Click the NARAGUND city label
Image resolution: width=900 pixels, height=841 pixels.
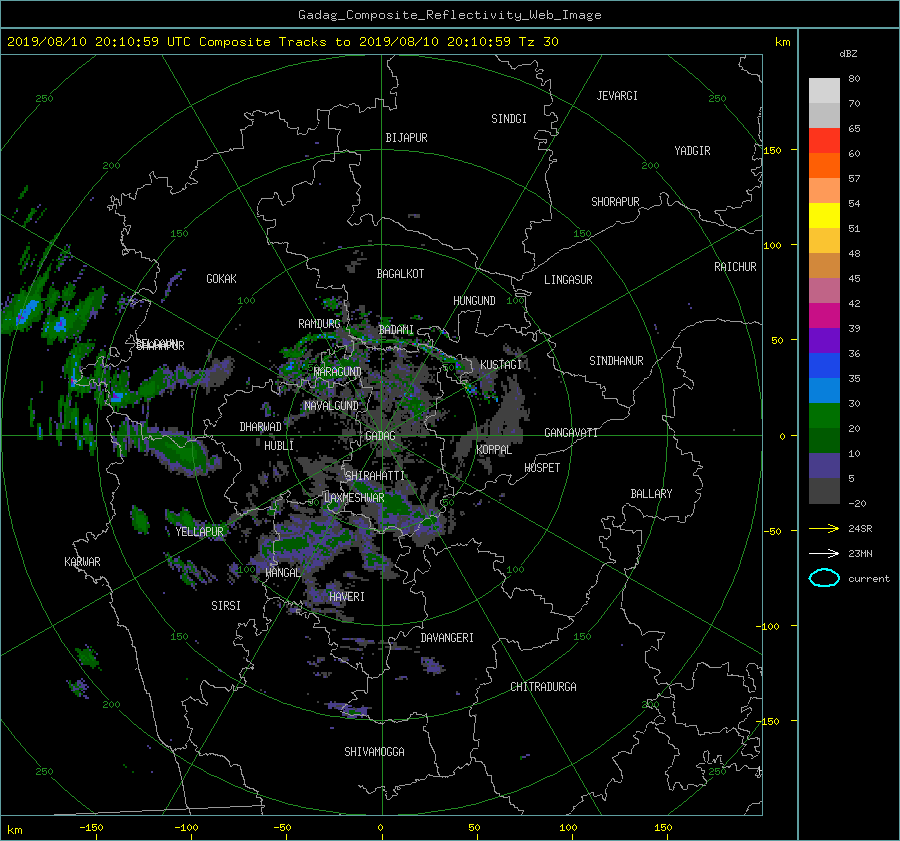pyautogui.click(x=338, y=372)
